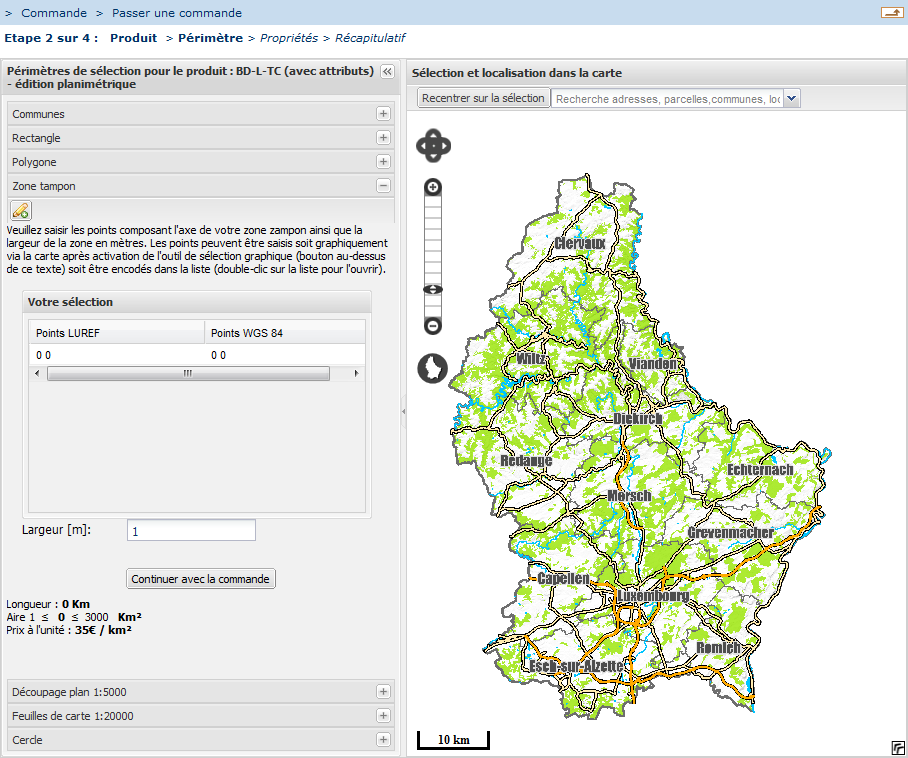Click Recentrer sur la sélection button
The width and height of the screenshot is (908, 758).
coord(483,98)
